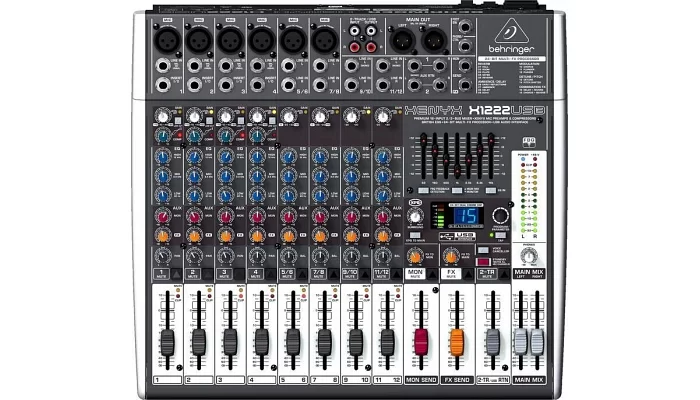Click the orange FX SEND fader

[457, 342]
